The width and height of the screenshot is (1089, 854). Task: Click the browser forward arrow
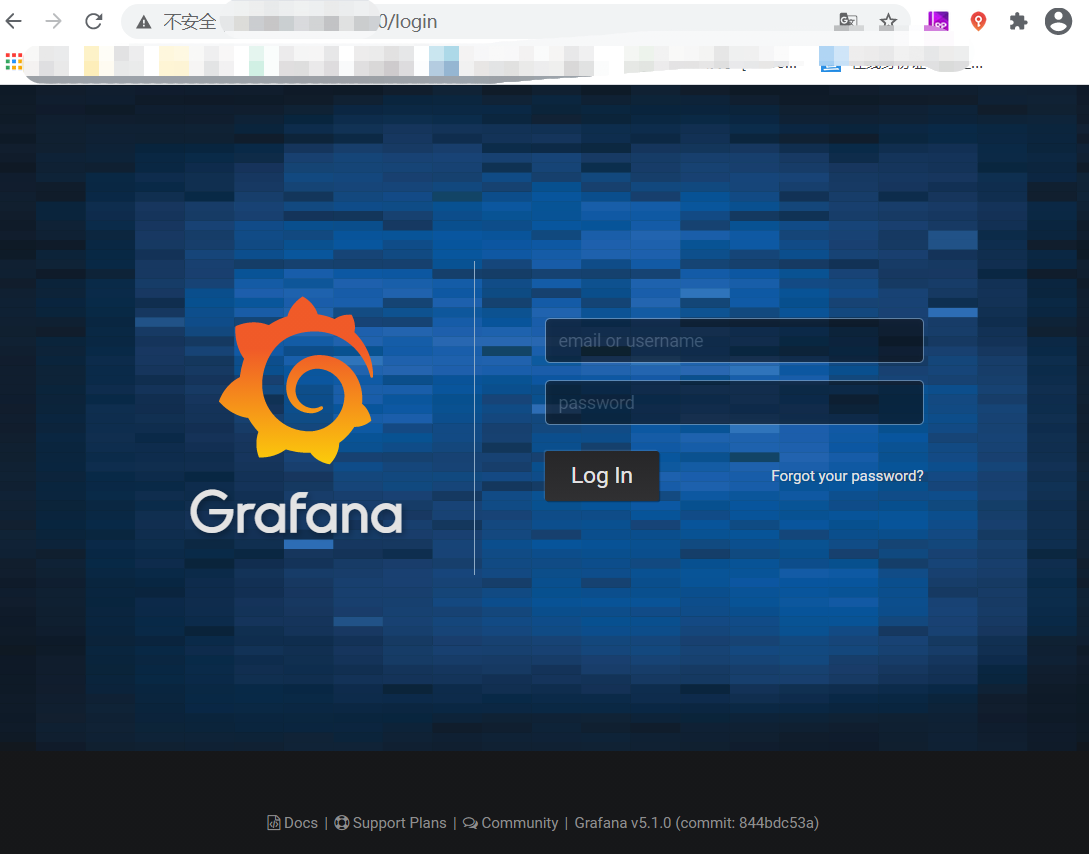[53, 22]
